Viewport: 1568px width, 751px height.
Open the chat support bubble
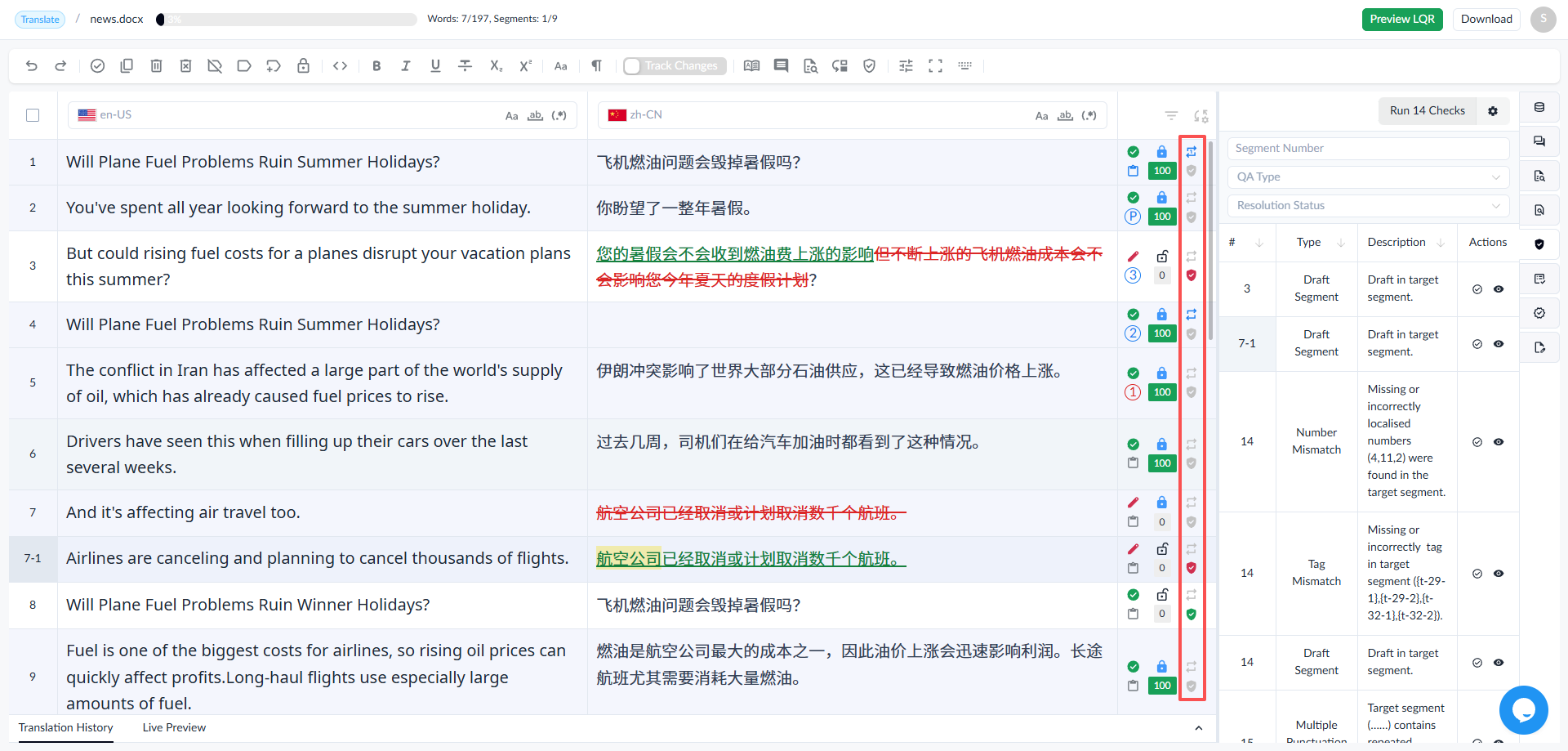click(x=1523, y=709)
